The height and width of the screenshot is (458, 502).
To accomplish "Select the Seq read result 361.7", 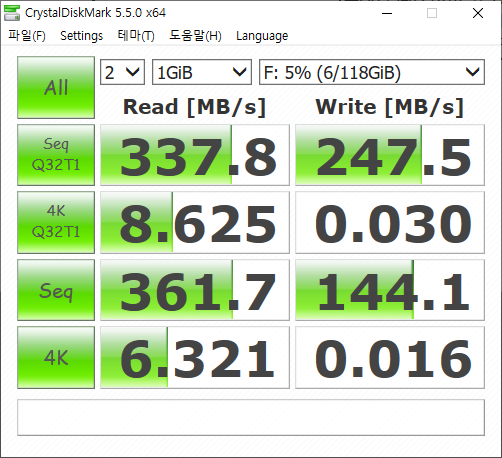I will point(195,290).
